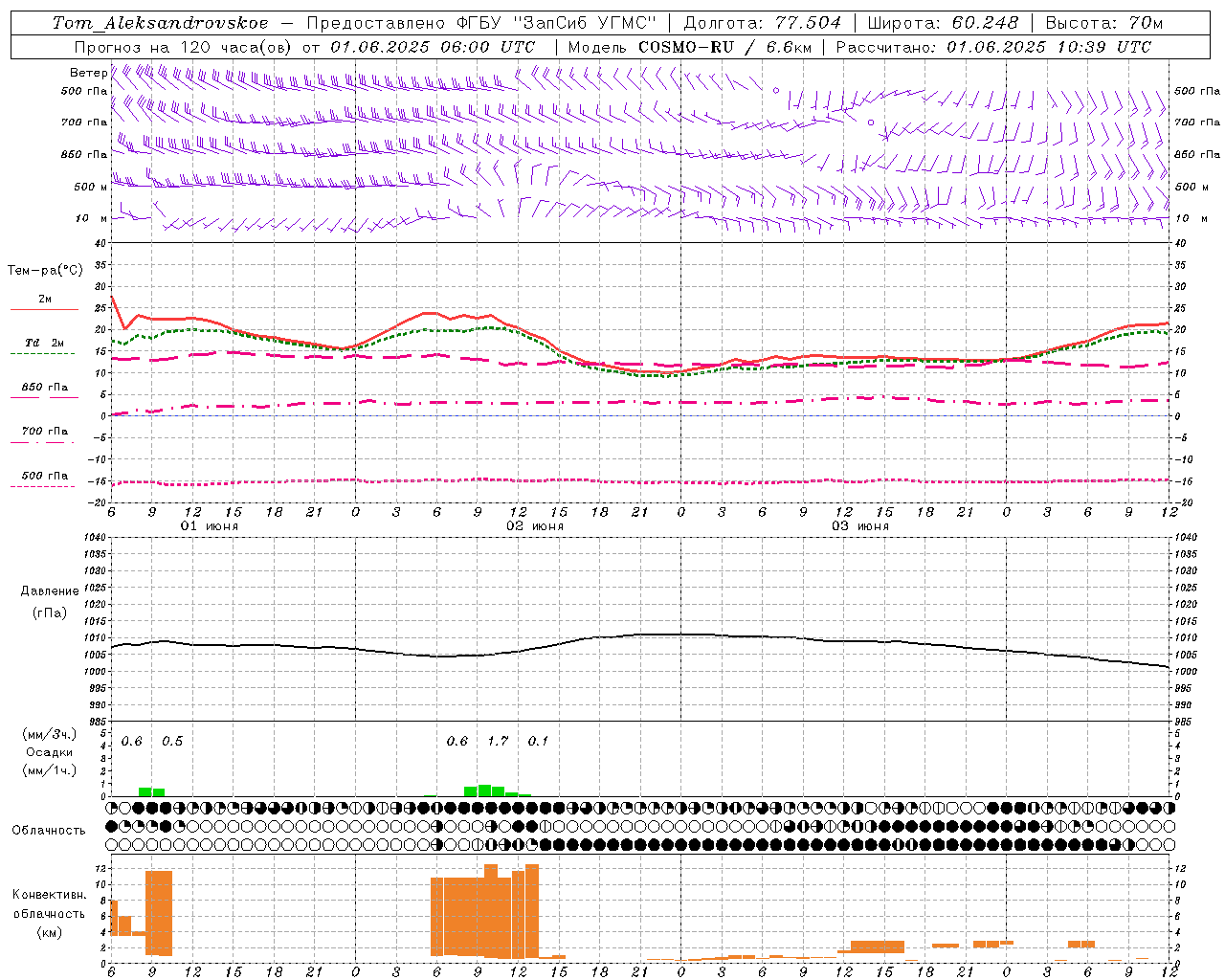Click the Td 2м dew point legend entry
This screenshot has height=980, width=1225.
44,343
